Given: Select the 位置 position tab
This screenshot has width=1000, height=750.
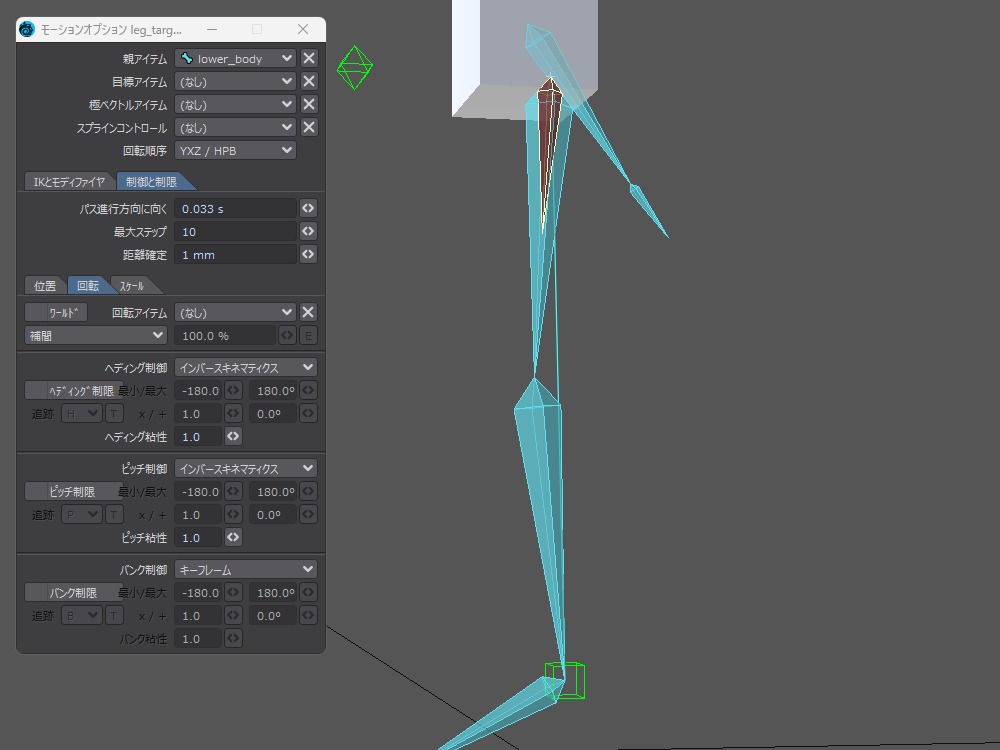Looking at the screenshot, I should coord(42,286).
